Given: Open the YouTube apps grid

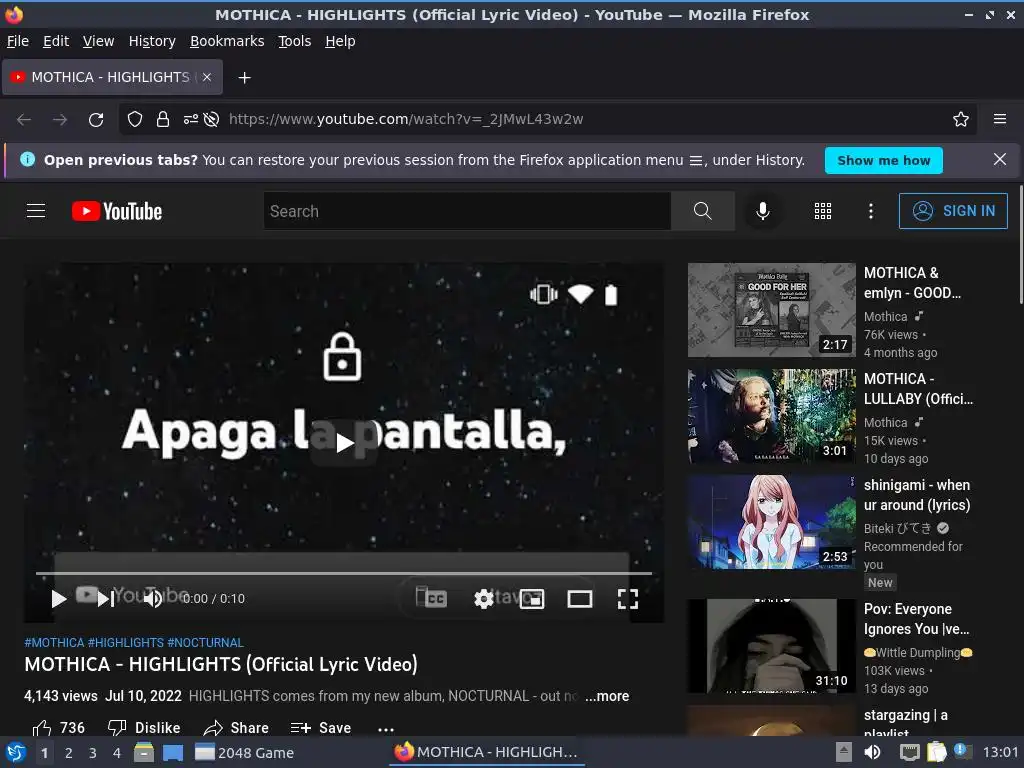Looking at the screenshot, I should click(x=823, y=211).
